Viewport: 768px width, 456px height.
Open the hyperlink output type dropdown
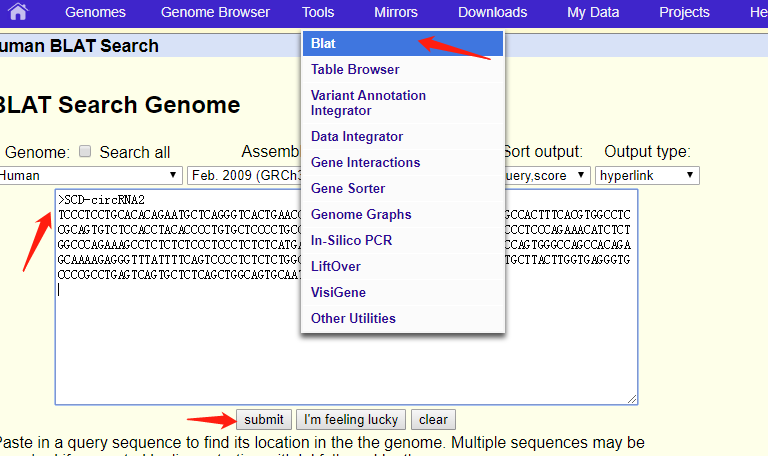point(647,175)
